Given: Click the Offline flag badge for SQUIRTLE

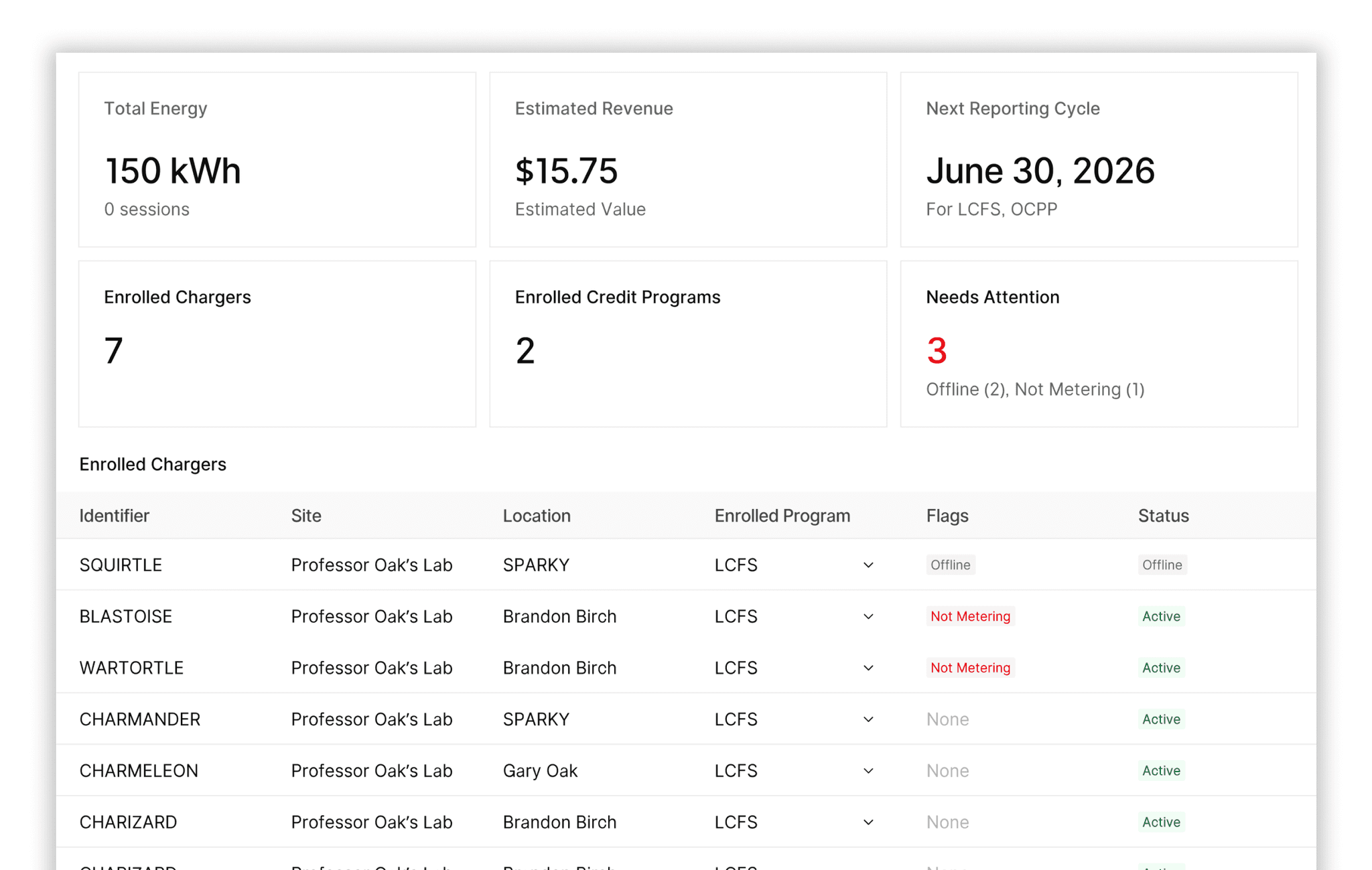Looking at the screenshot, I should (x=950, y=565).
